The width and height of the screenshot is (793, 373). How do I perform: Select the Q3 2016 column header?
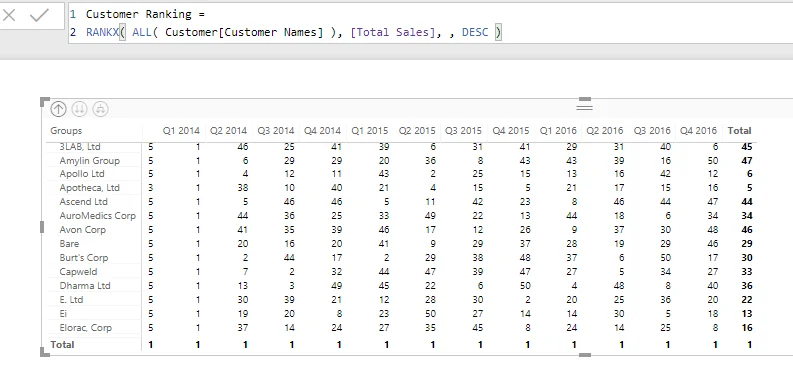[x=652, y=131]
